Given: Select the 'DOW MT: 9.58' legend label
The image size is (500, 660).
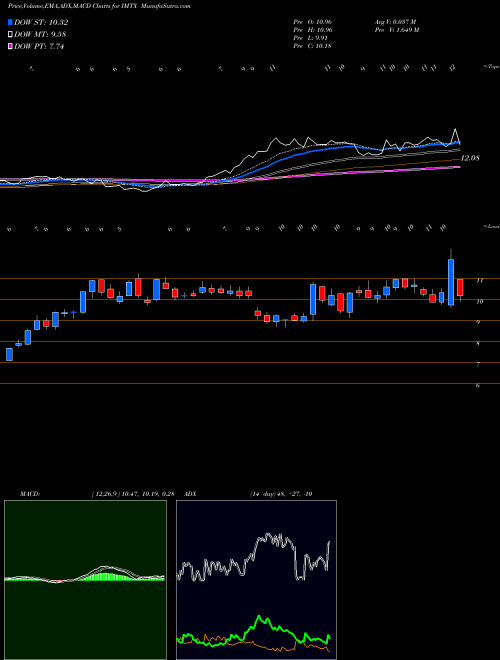Looking at the screenshot, I should tap(40, 35).
